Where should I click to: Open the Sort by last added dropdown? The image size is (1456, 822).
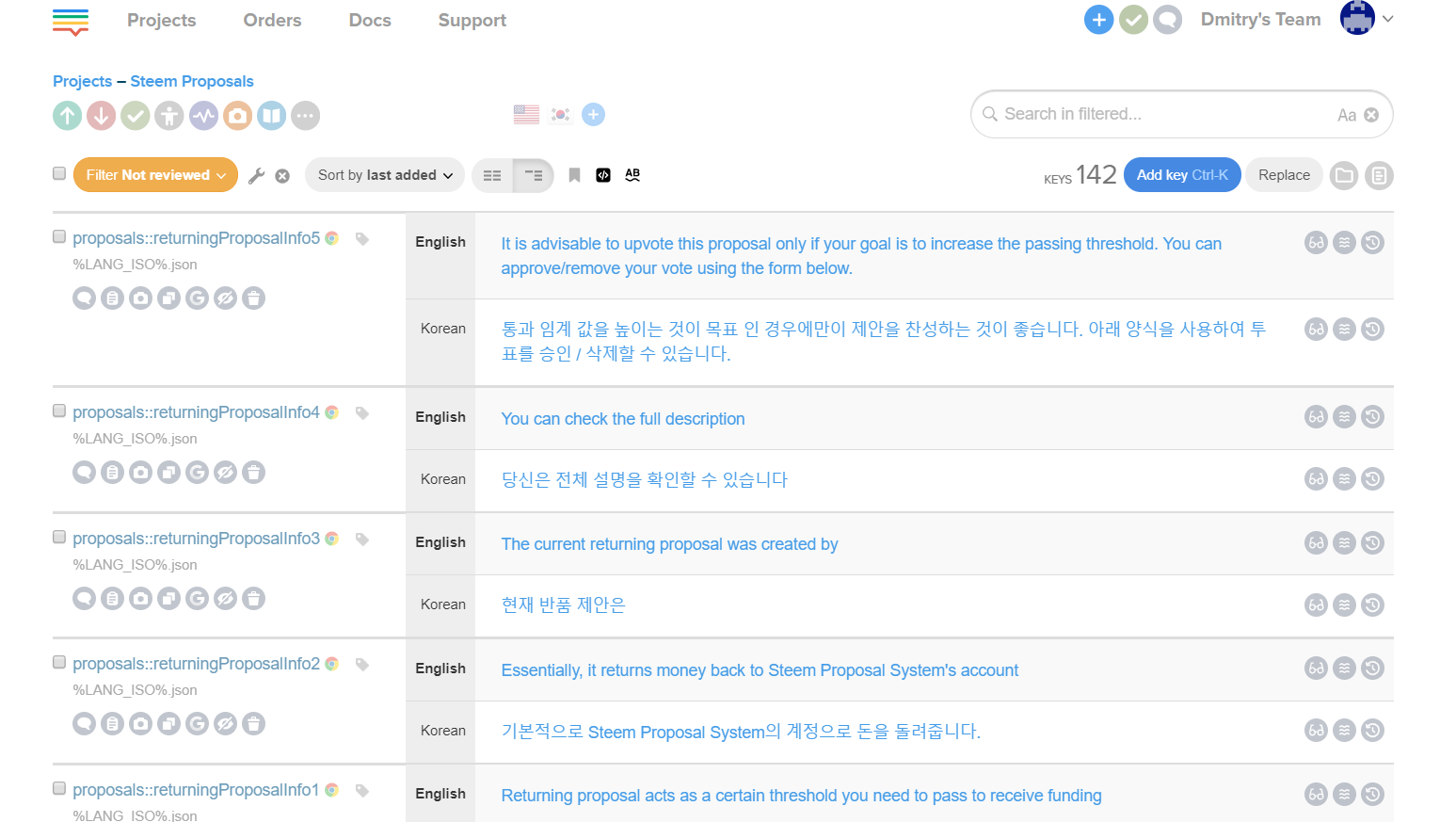tap(384, 175)
